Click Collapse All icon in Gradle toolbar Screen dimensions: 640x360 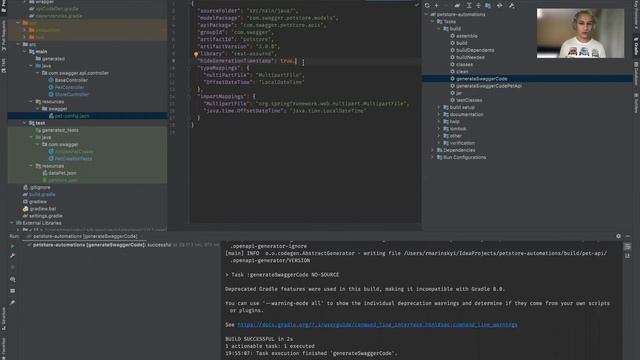coord(478,6)
